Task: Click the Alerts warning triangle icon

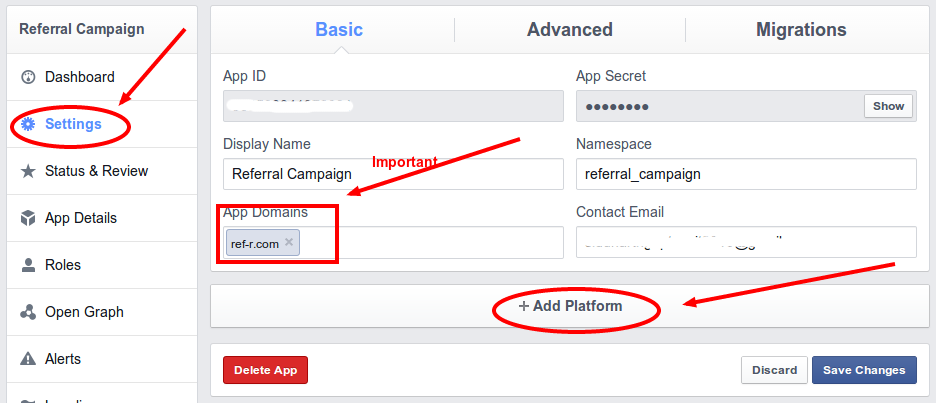Action: [x=28, y=359]
